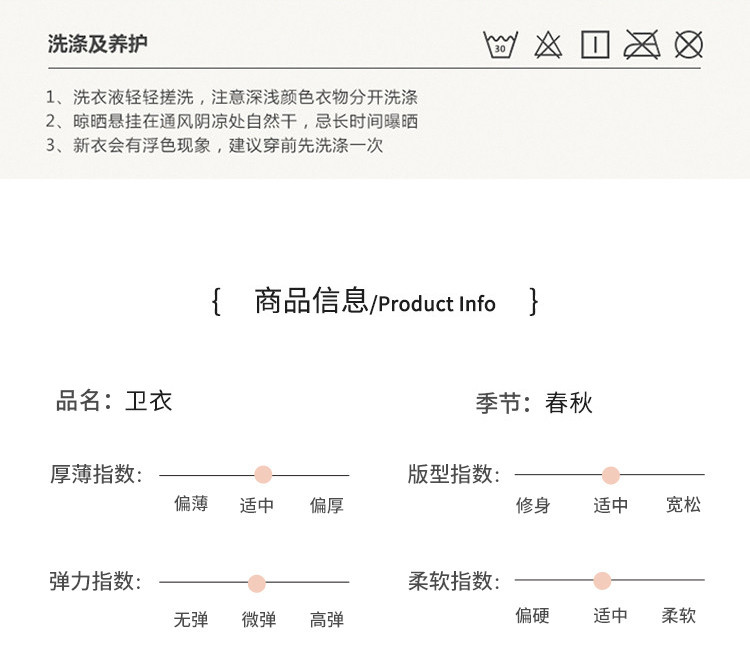Click the 30-degree wash tub icon
Screen dimensions: 750x663
pos(500,44)
